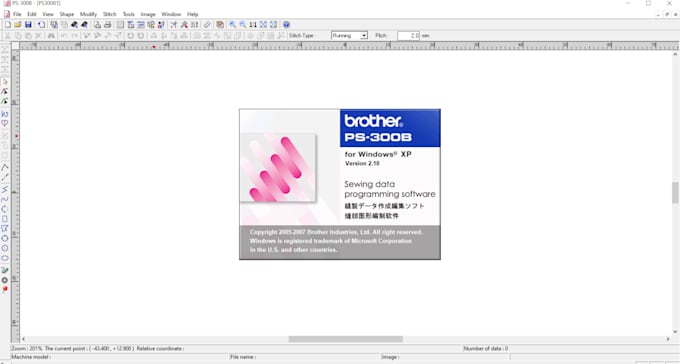Open the Edit menu
The height and width of the screenshot is (364, 680).
[32, 14]
